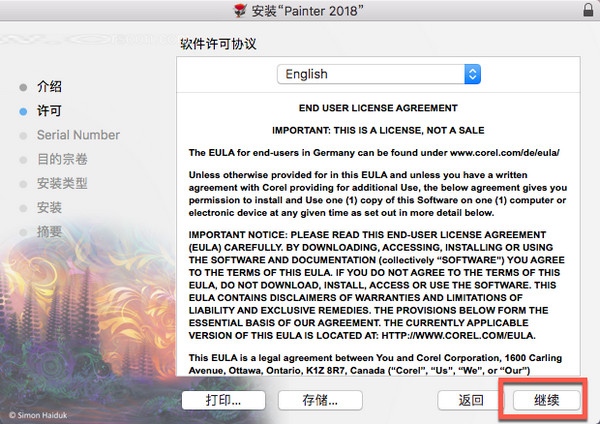The width and height of the screenshot is (600, 424).
Task: Click the 'IMPORTANT NOTICE' paragraph start
Action: (x=238, y=235)
